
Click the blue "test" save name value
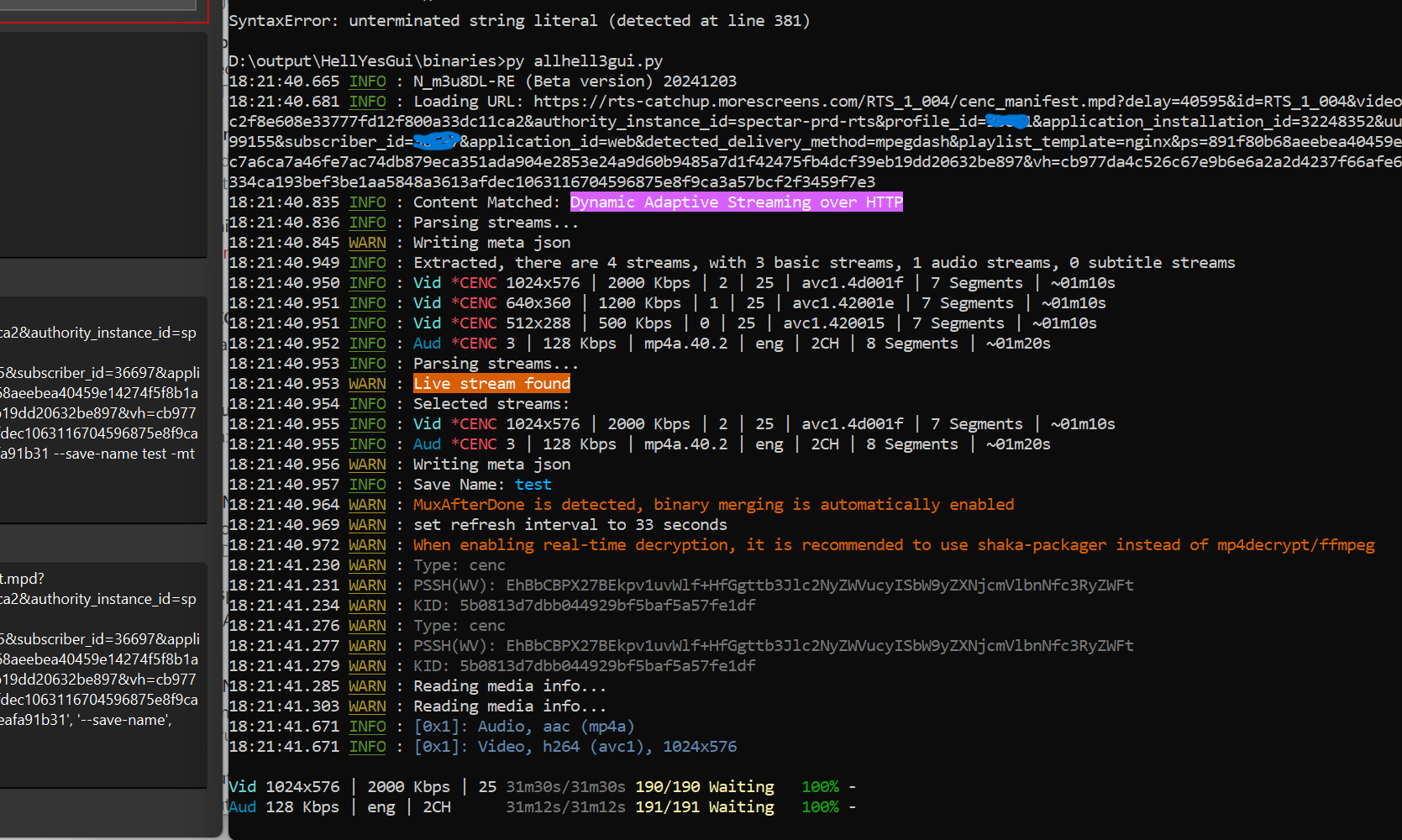533,485
